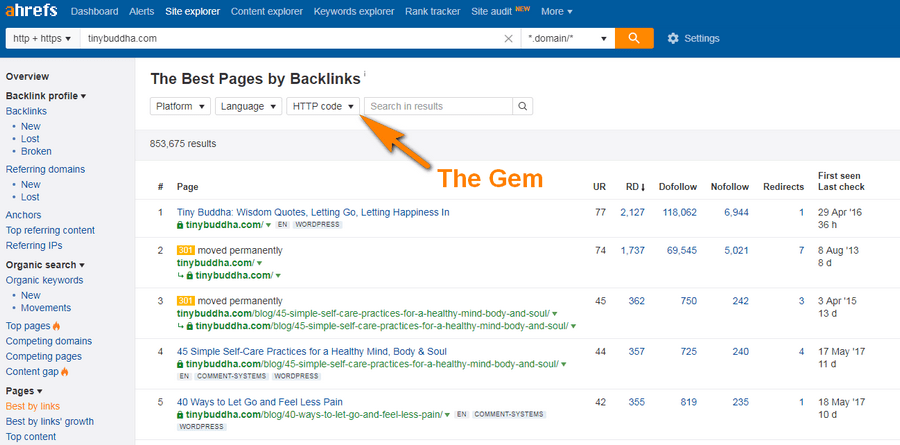
Task: Open the http + https protocol dropdown
Action: (x=42, y=38)
